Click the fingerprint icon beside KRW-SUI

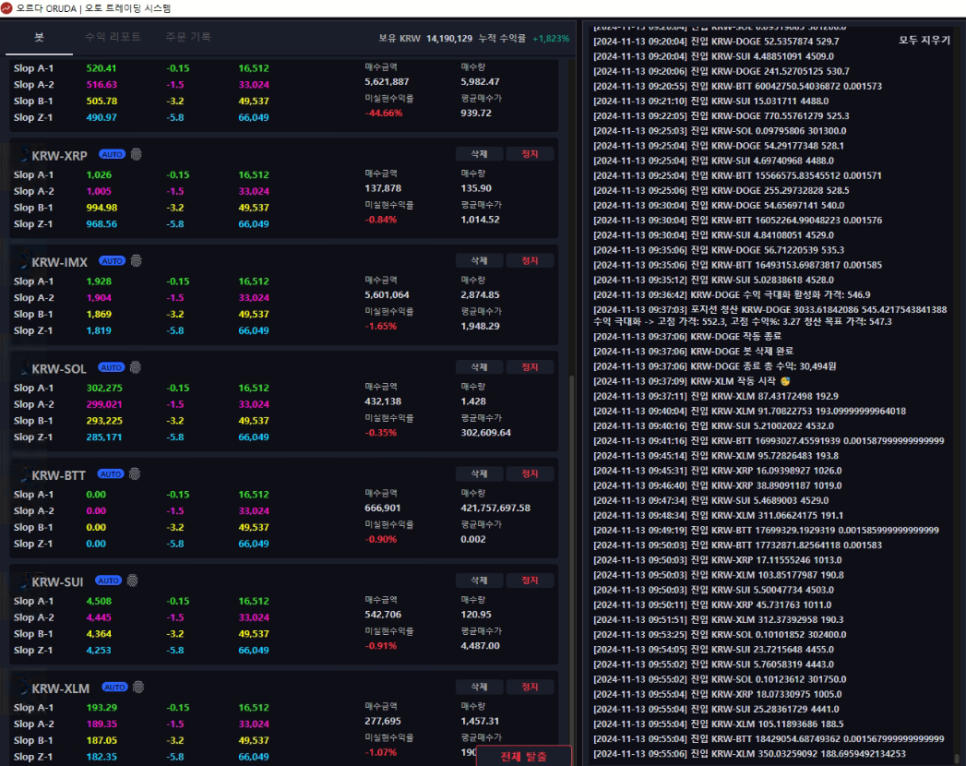pos(132,581)
